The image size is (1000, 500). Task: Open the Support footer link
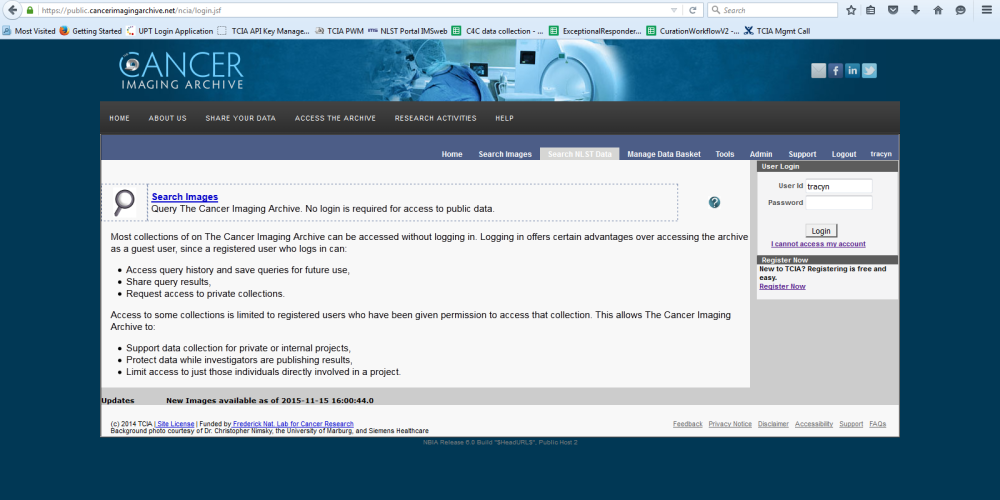click(x=851, y=424)
